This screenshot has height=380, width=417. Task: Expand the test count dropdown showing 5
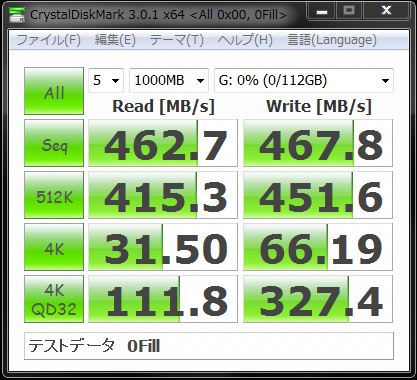[x=106, y=80]
